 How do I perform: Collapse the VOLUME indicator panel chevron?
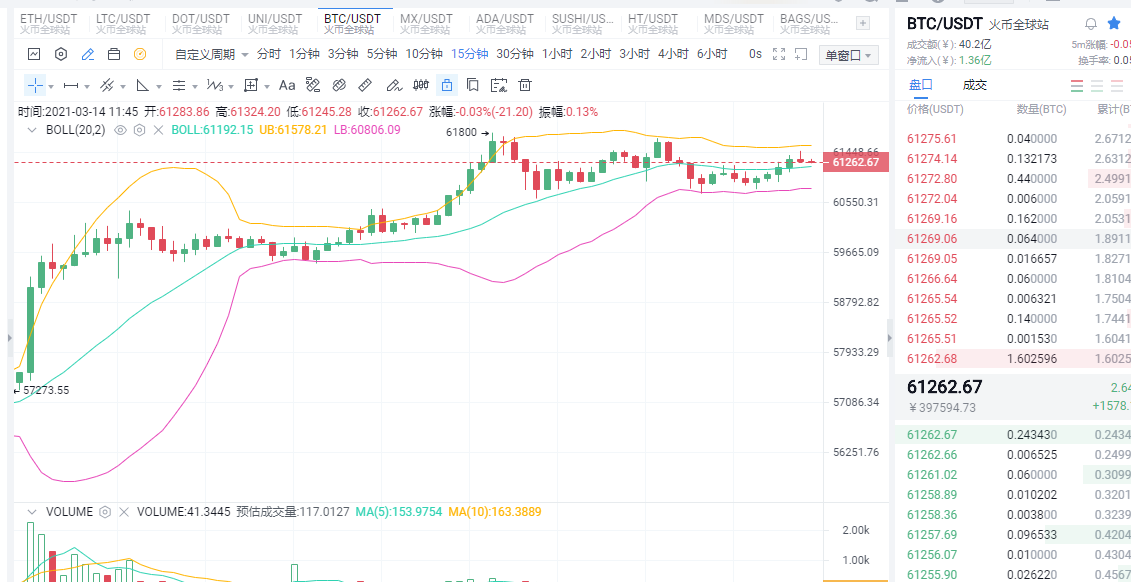pos(31,512)
